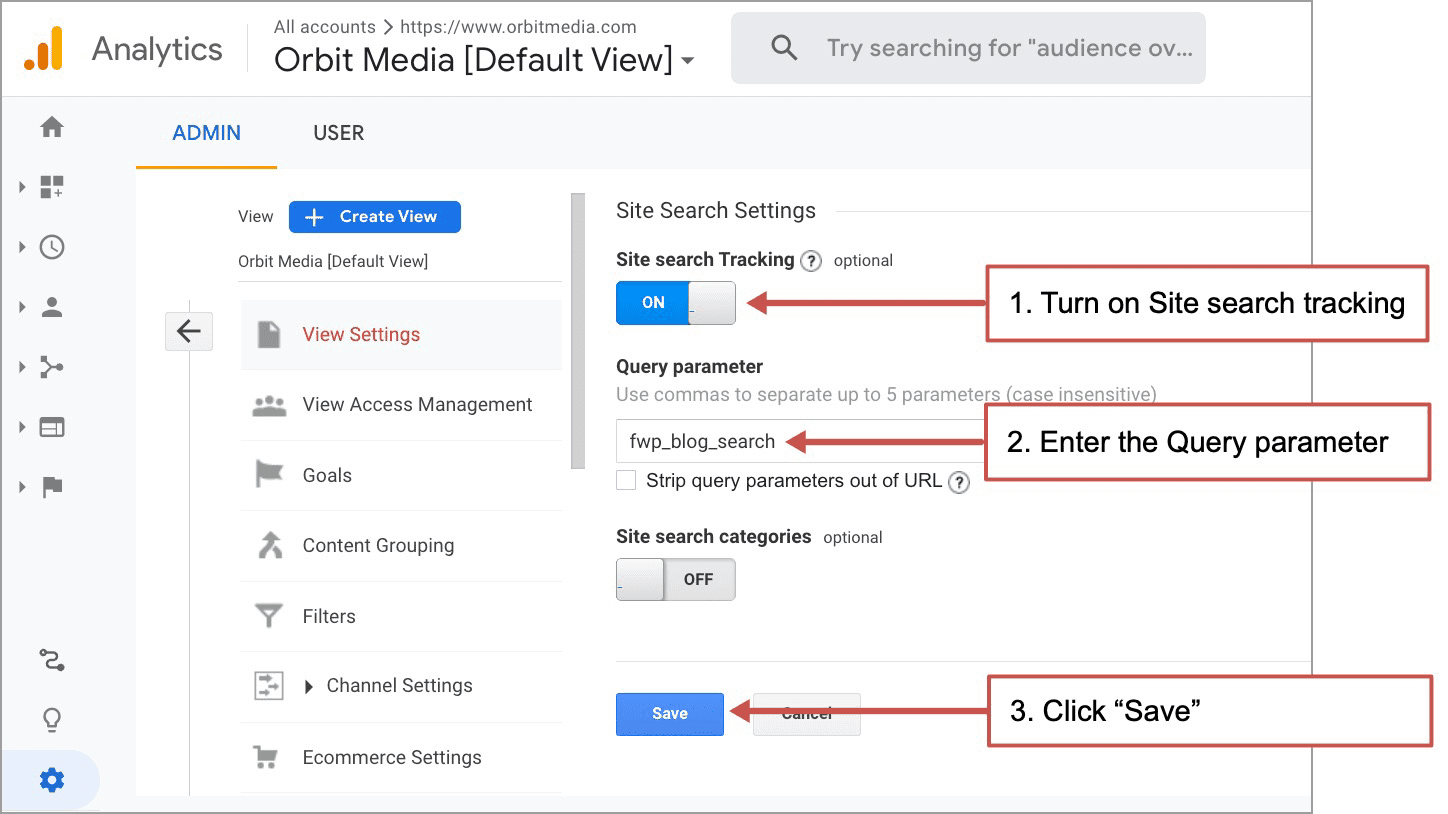Screen dimensions: 1448x814
Task: Click the Create View button
Action: 375,217
